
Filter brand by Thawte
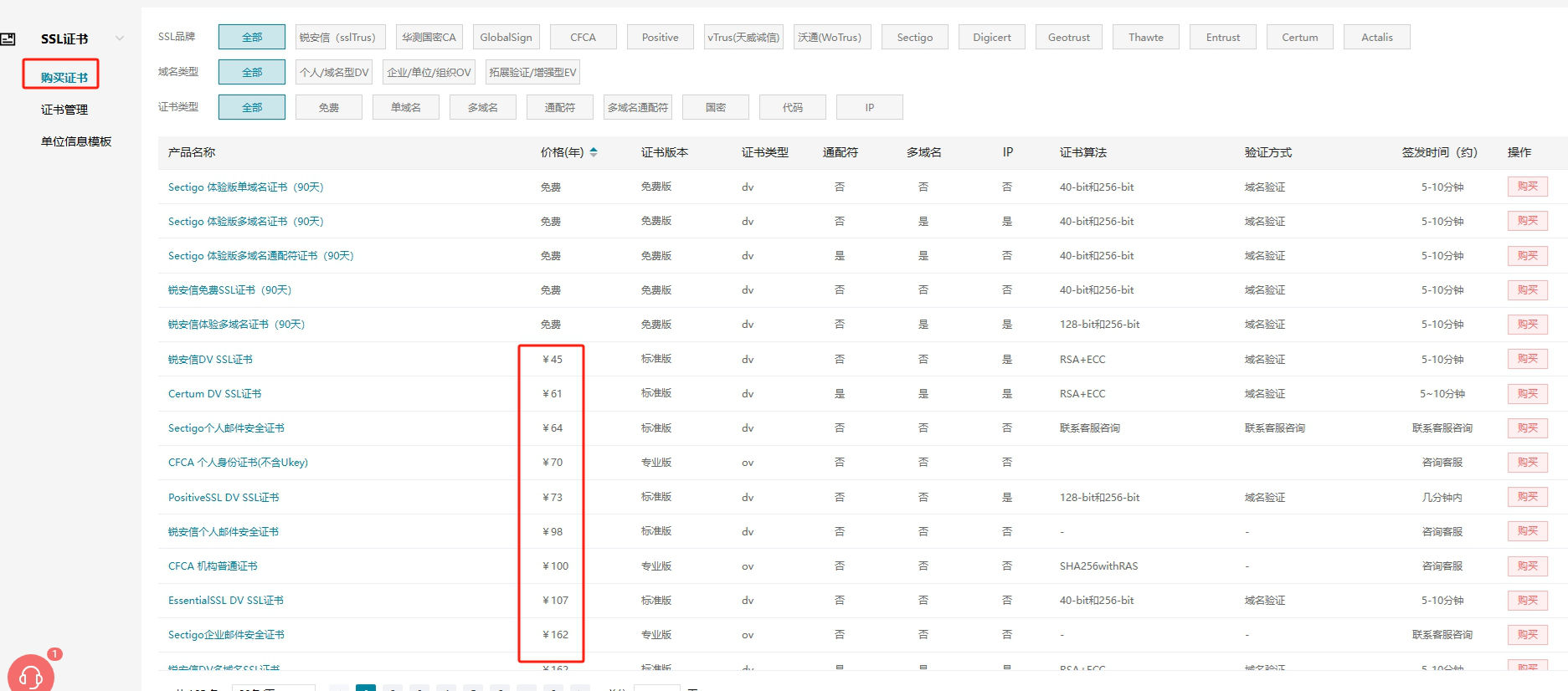1146,38
